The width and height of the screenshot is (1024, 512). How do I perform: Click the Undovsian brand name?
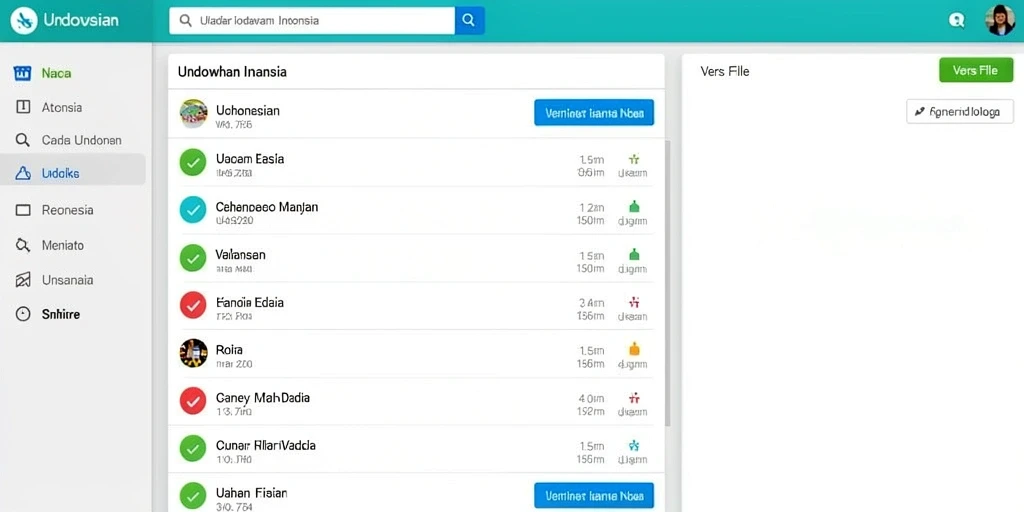[x=81, y=20]
